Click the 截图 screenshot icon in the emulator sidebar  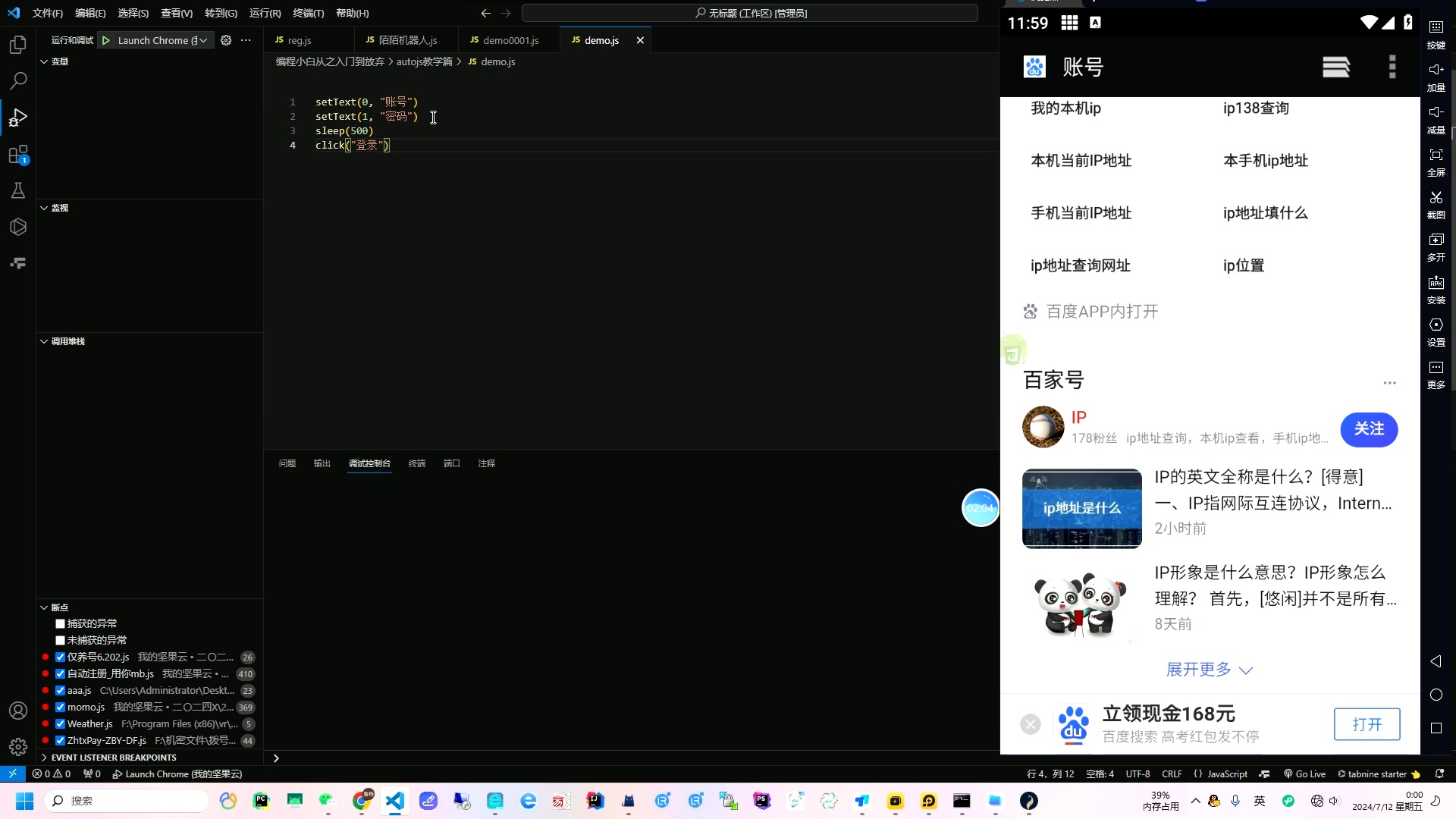(1436, 199)
